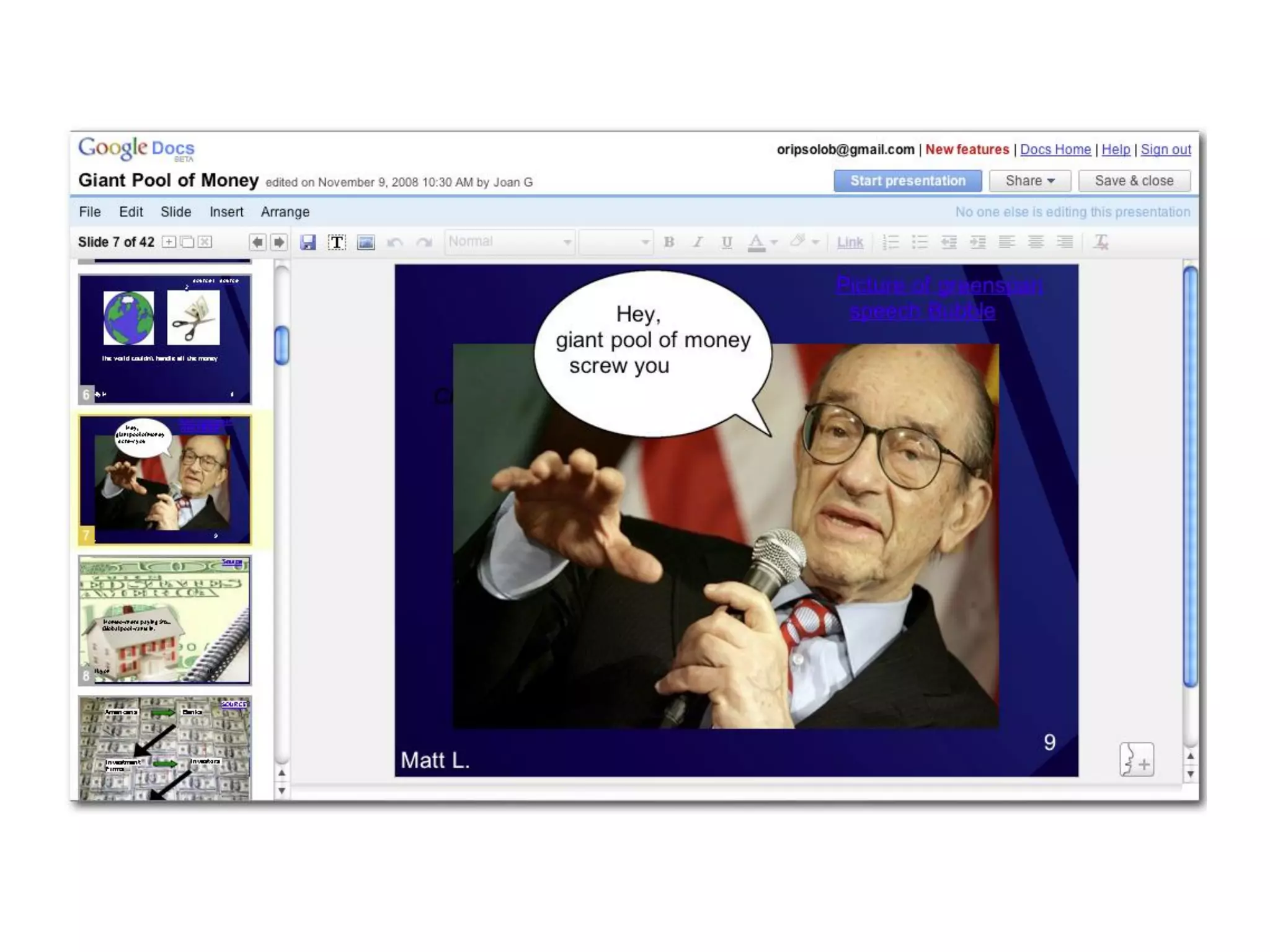
Task: Select slide 8 thumbnail with house
Action: (x=164, y=620)
